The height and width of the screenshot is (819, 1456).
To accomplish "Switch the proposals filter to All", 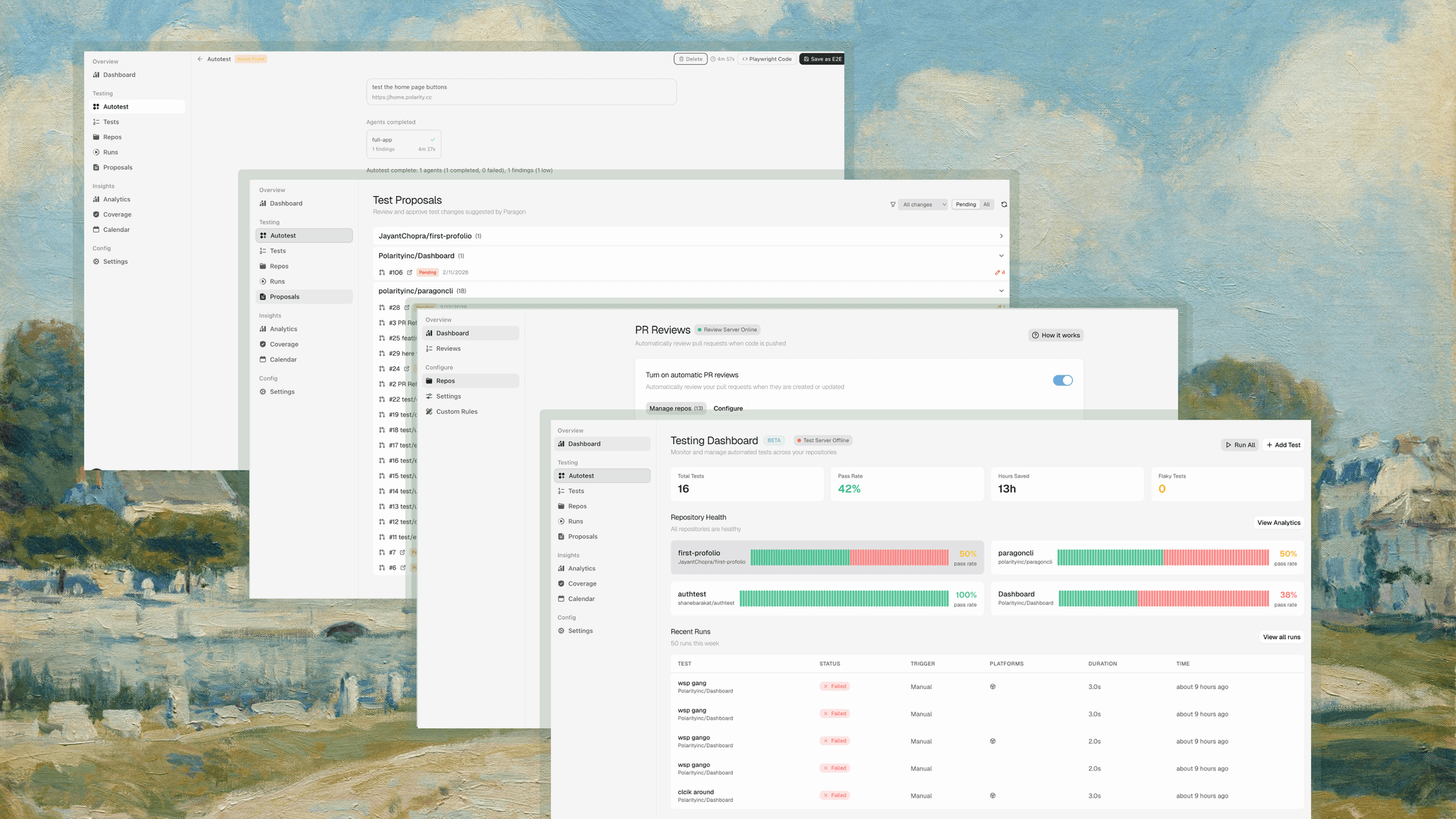I will point(987,204).
